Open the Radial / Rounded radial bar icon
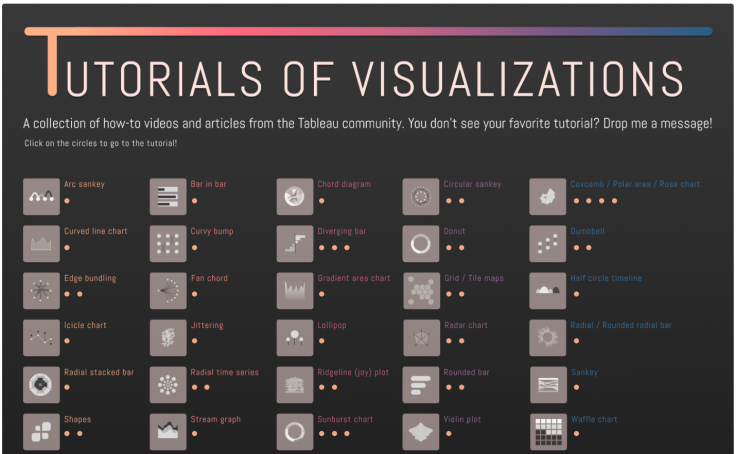 548,338
